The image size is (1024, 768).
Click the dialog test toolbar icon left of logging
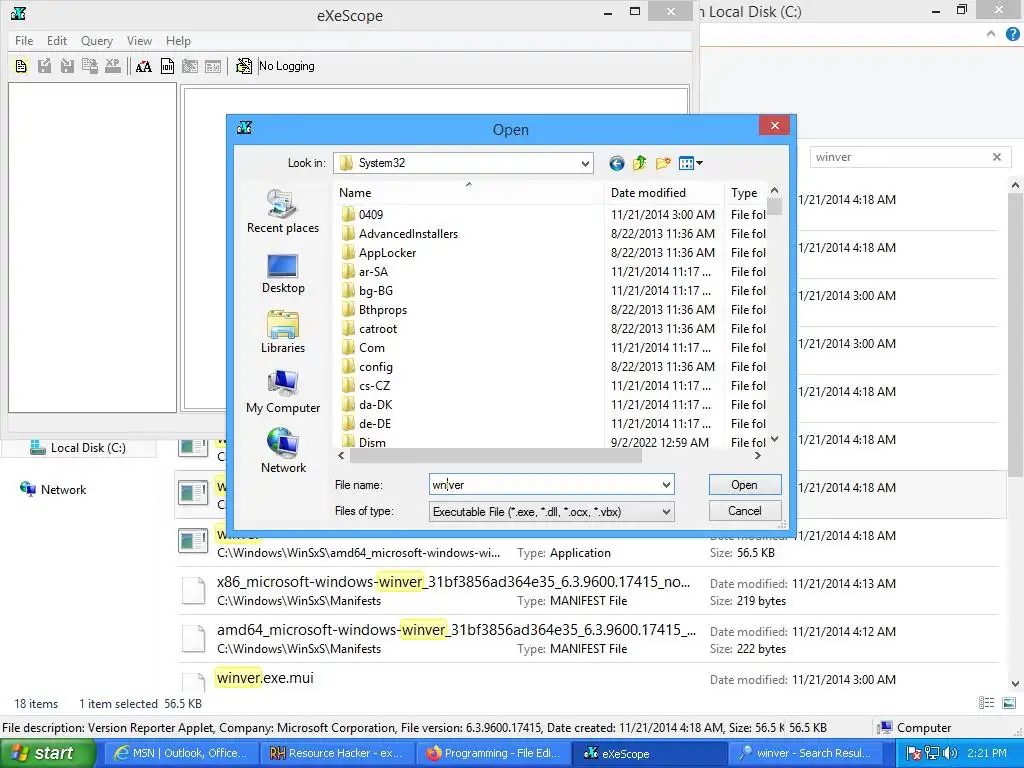[x=213, y=66]
